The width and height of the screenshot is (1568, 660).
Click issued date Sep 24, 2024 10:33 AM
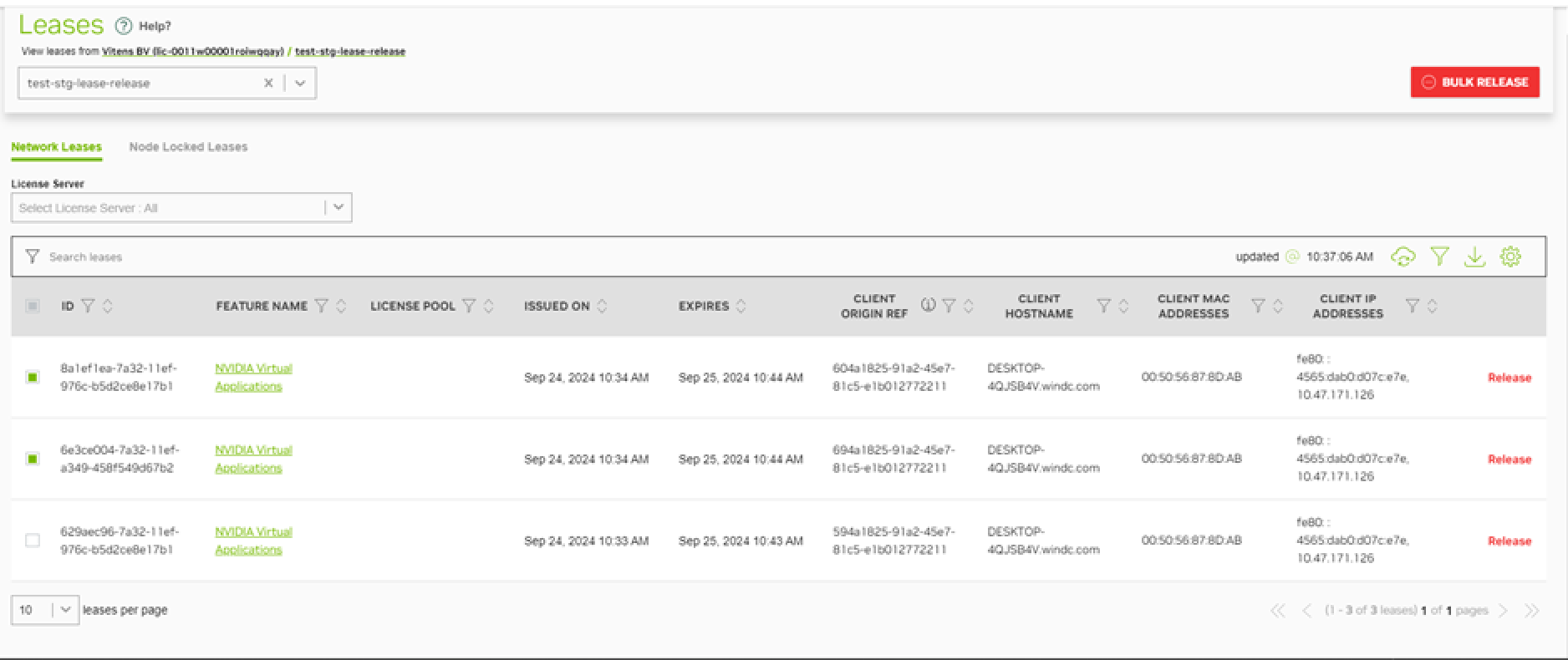click(586, 541)
